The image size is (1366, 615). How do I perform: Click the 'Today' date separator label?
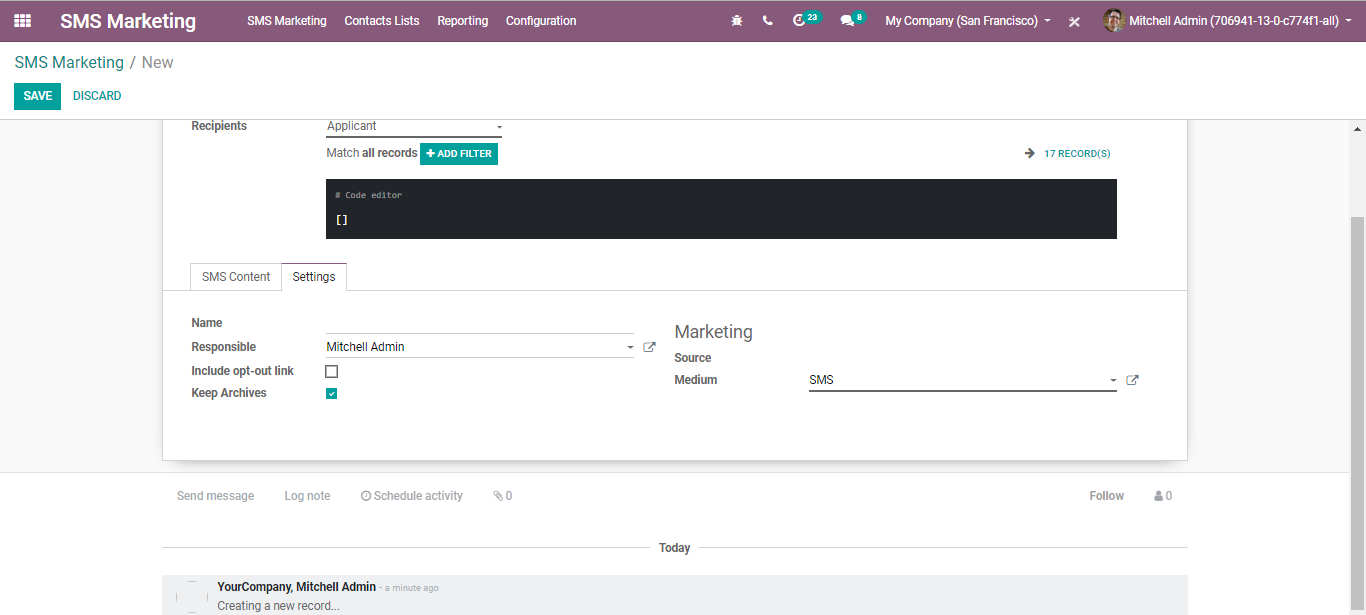[x=675, y=548]
